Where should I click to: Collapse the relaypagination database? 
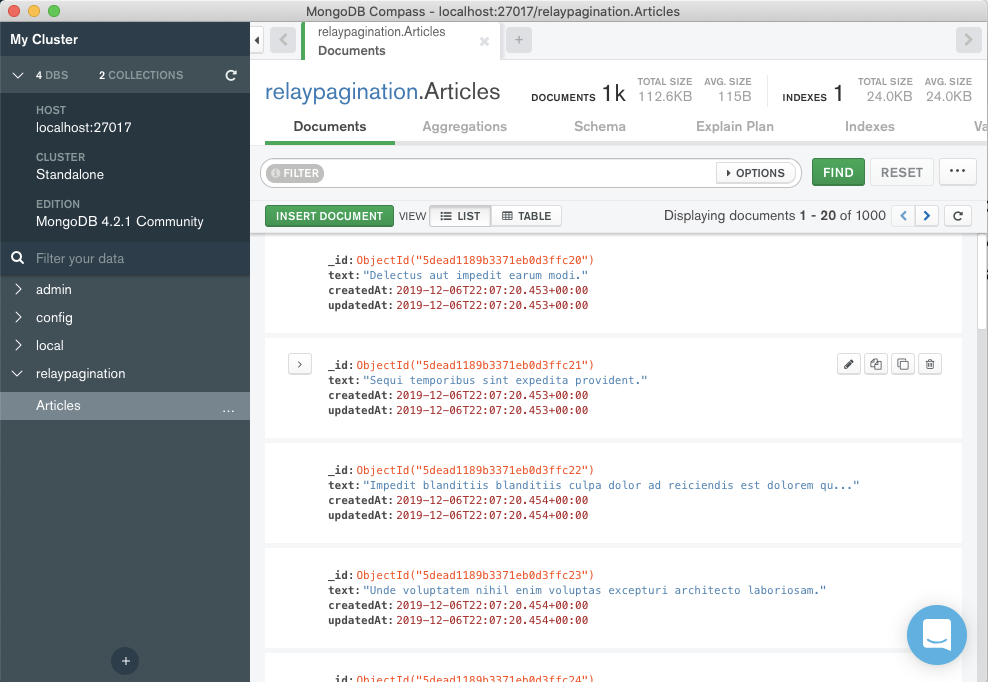[x=18, y=373]
